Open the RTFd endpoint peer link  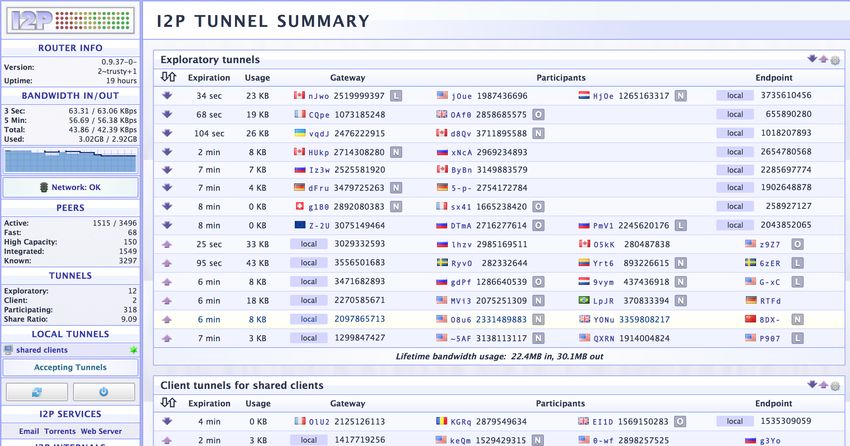pyautogui.click(x=770, y=301)
